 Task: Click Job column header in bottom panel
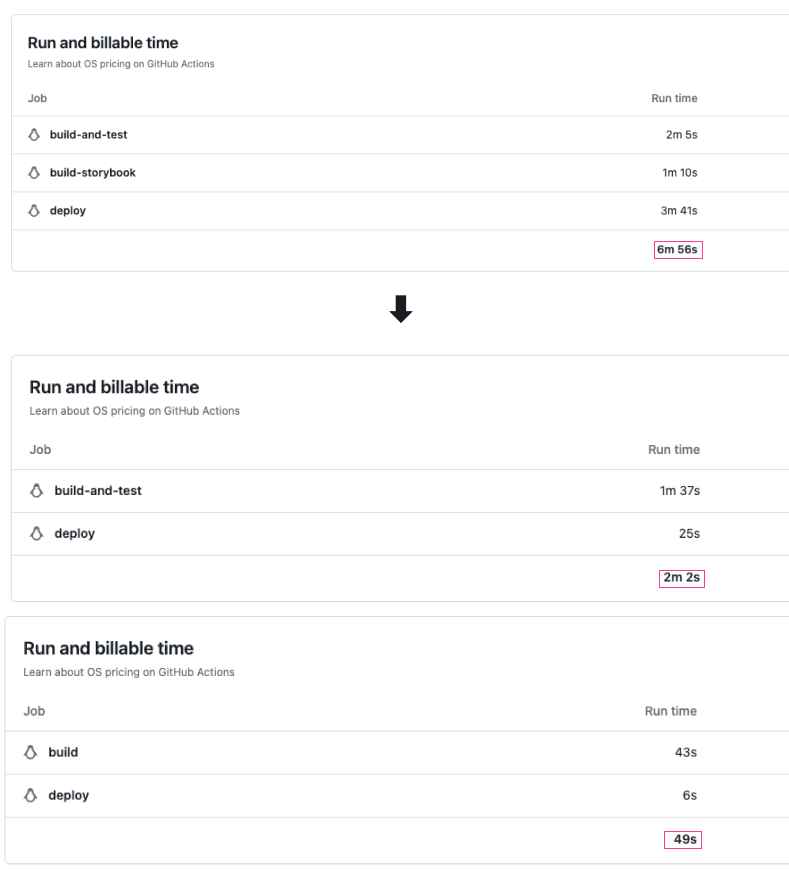[34, 711]
